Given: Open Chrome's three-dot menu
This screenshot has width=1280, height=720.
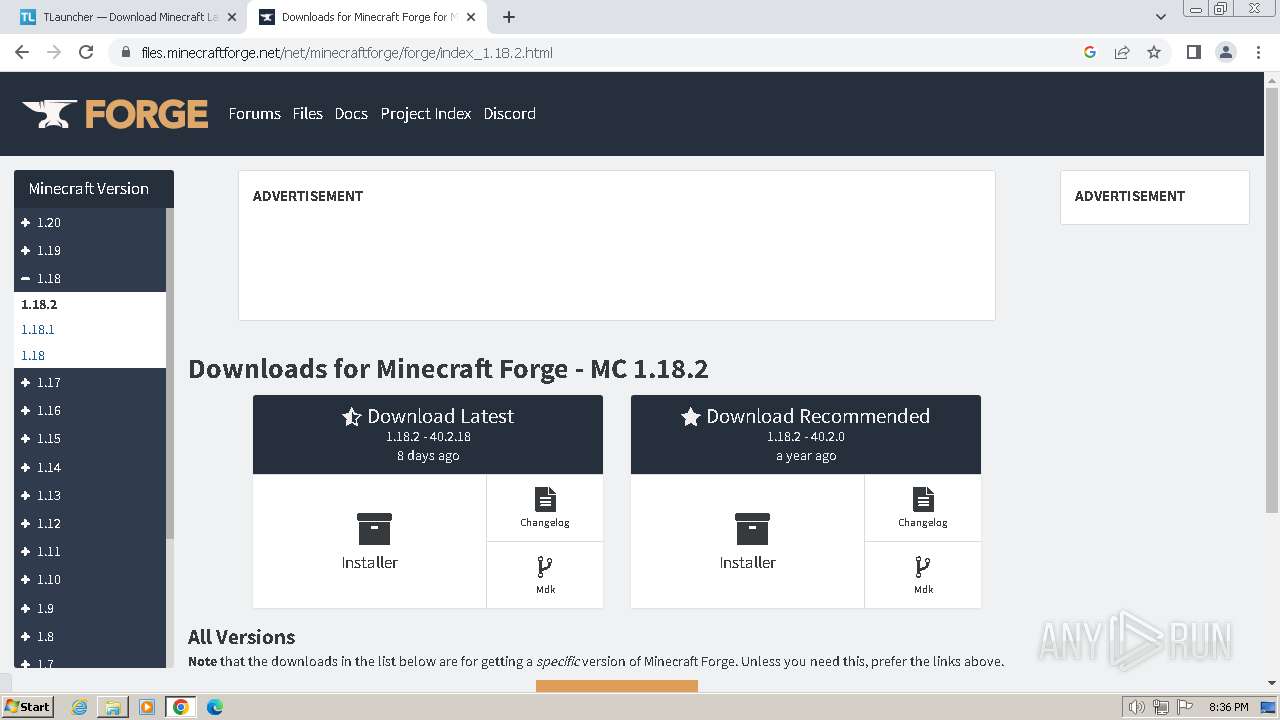Looking at the screenshot, I should [x=1258, y=52].
